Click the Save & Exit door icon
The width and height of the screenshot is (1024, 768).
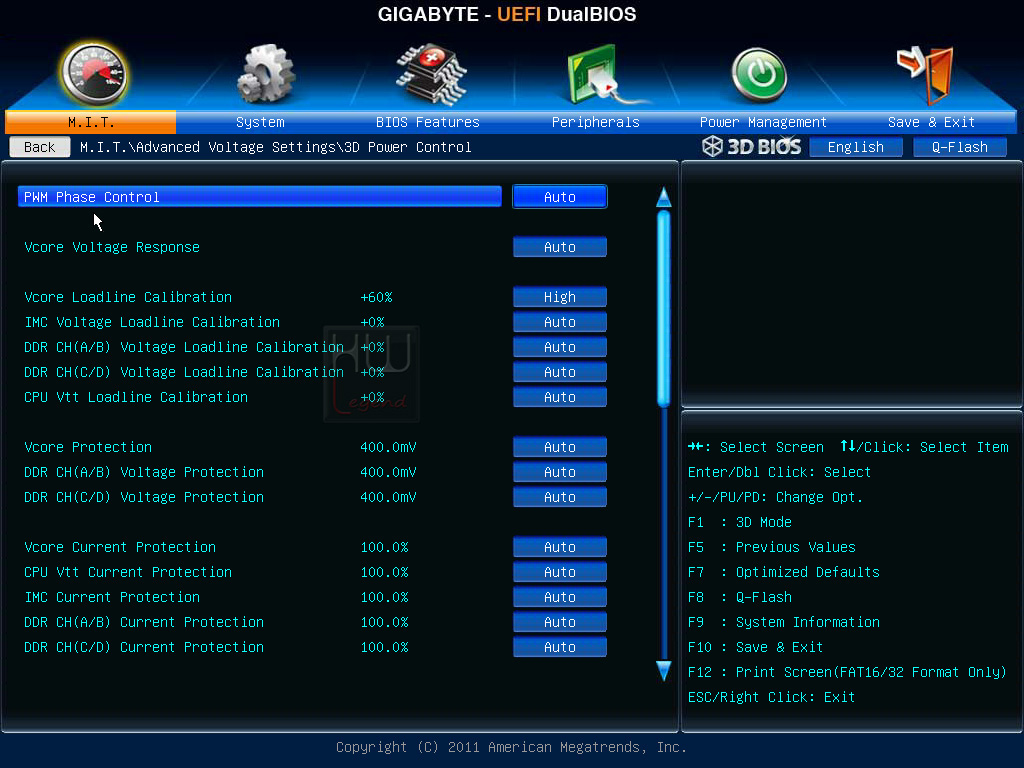tap(926, 75)
